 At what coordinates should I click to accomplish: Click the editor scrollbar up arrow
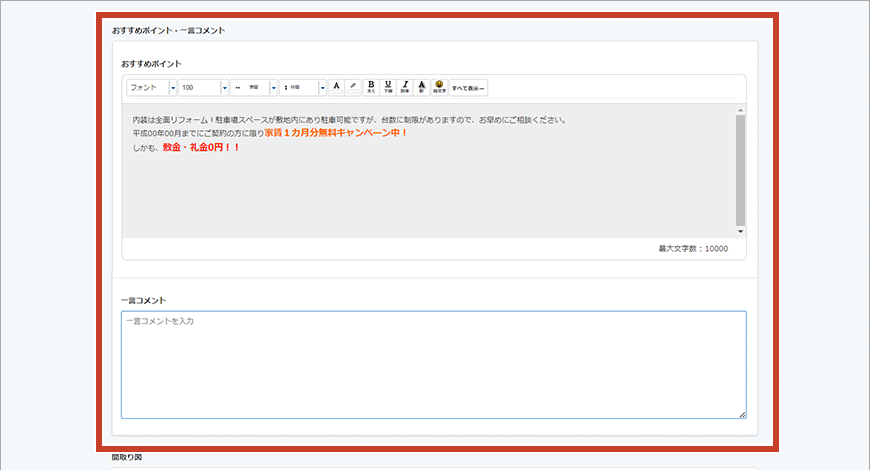(x=740, y=110)
